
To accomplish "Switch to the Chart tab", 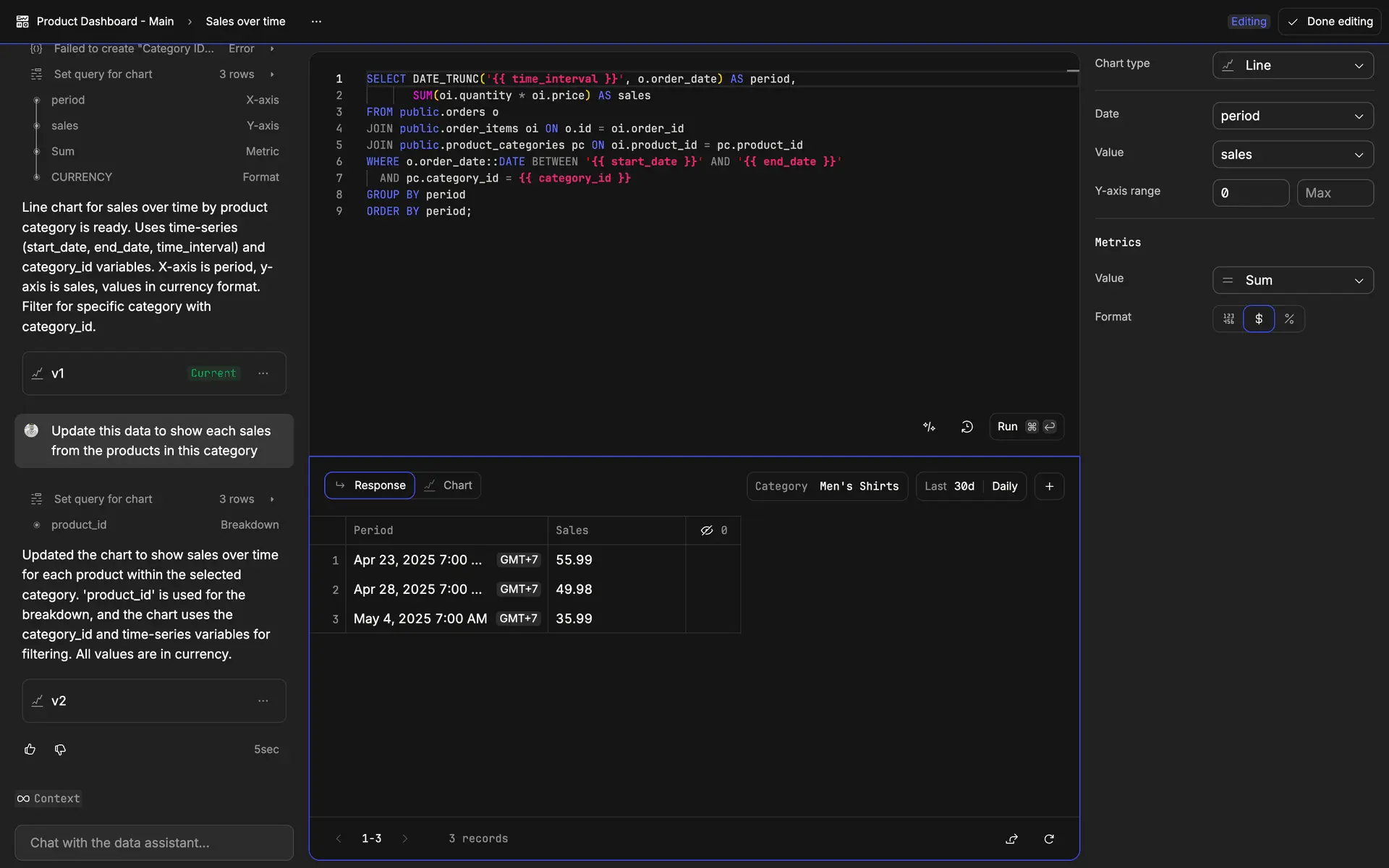I will click(x=449, y=485).
